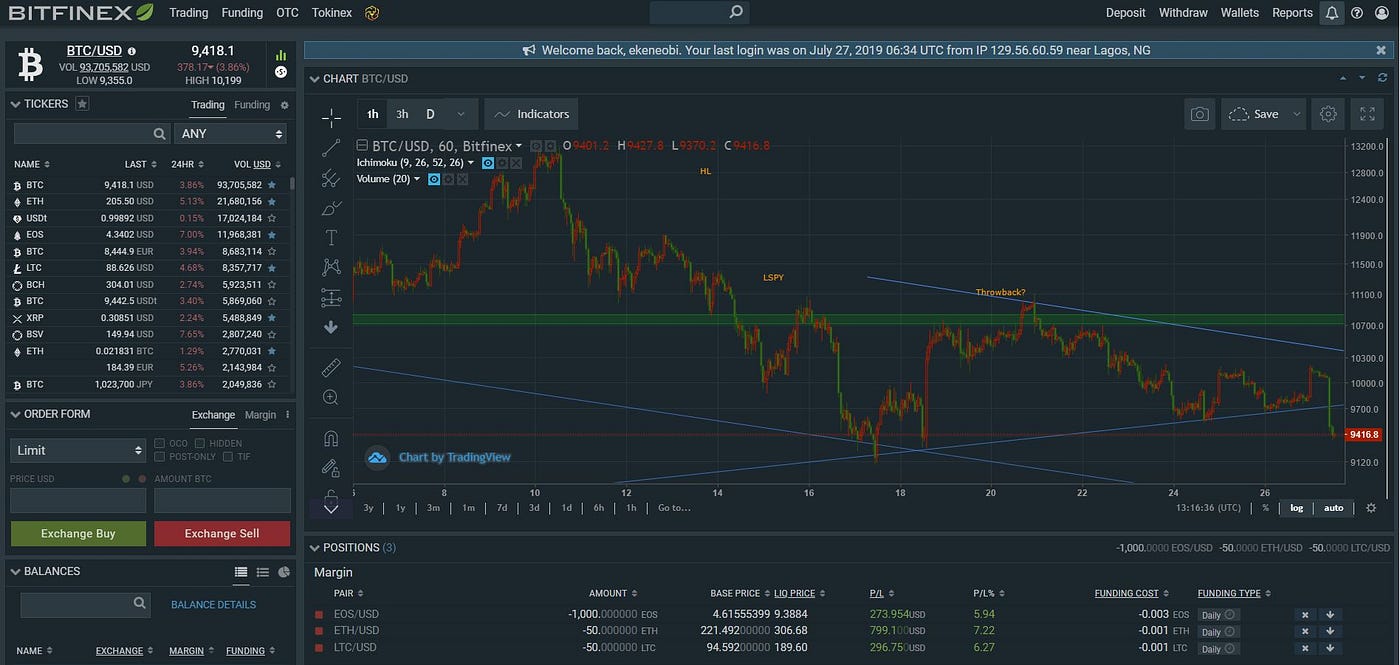Open the ANY currency filter dropdown

230,134
